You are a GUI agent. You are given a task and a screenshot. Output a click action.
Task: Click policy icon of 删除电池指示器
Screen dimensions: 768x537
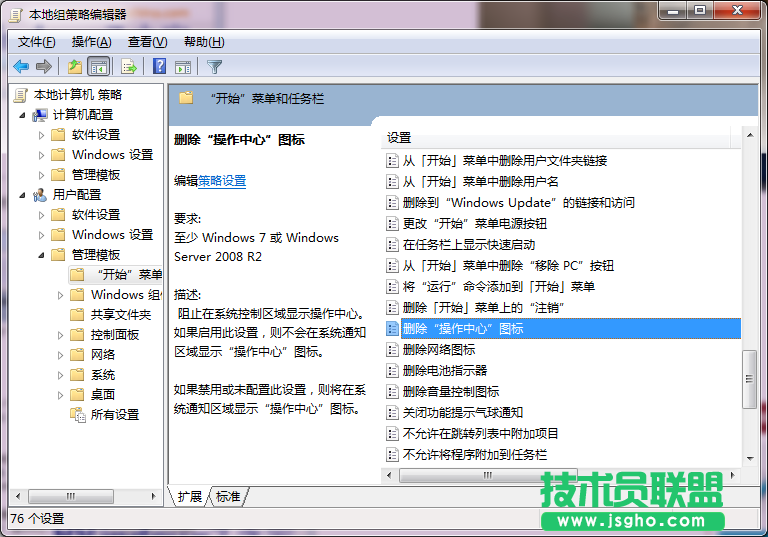tap(392, 371)
